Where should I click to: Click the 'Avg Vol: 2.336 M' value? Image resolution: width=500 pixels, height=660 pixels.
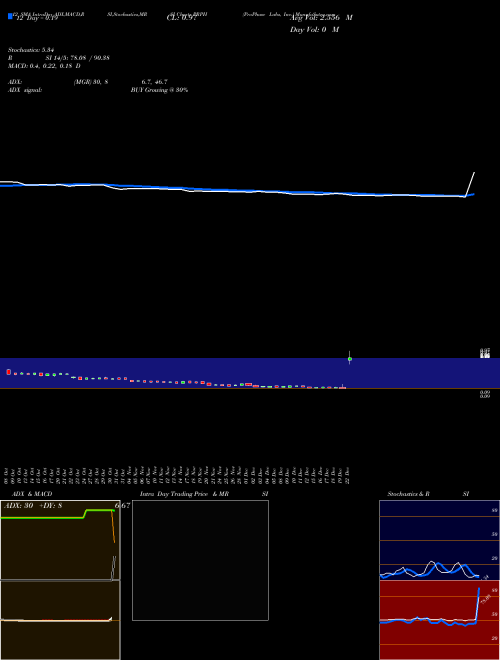321,18
